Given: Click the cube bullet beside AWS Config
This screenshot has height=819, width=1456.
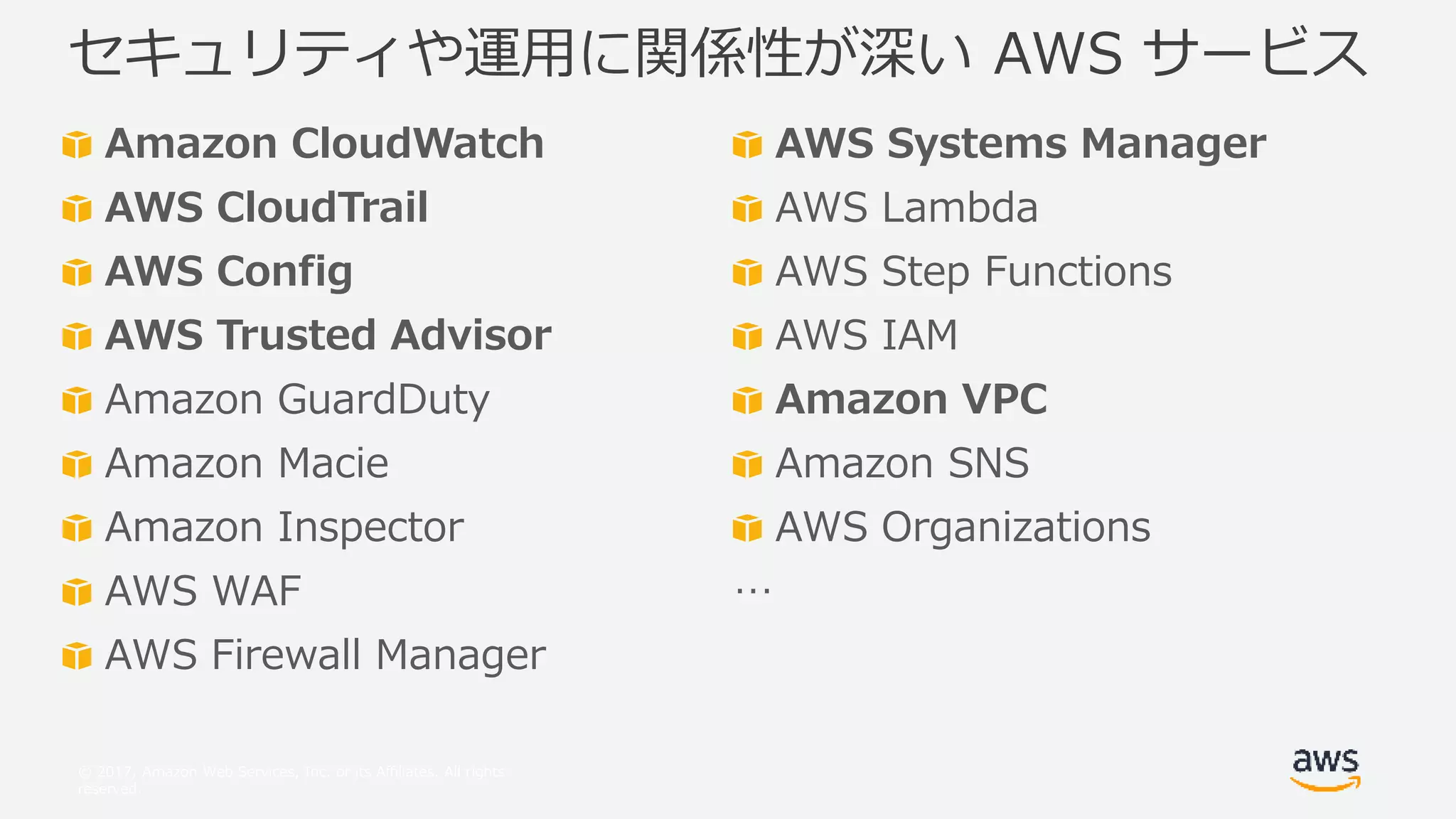Looking at the screenshot, I should [x=77, y=272].
